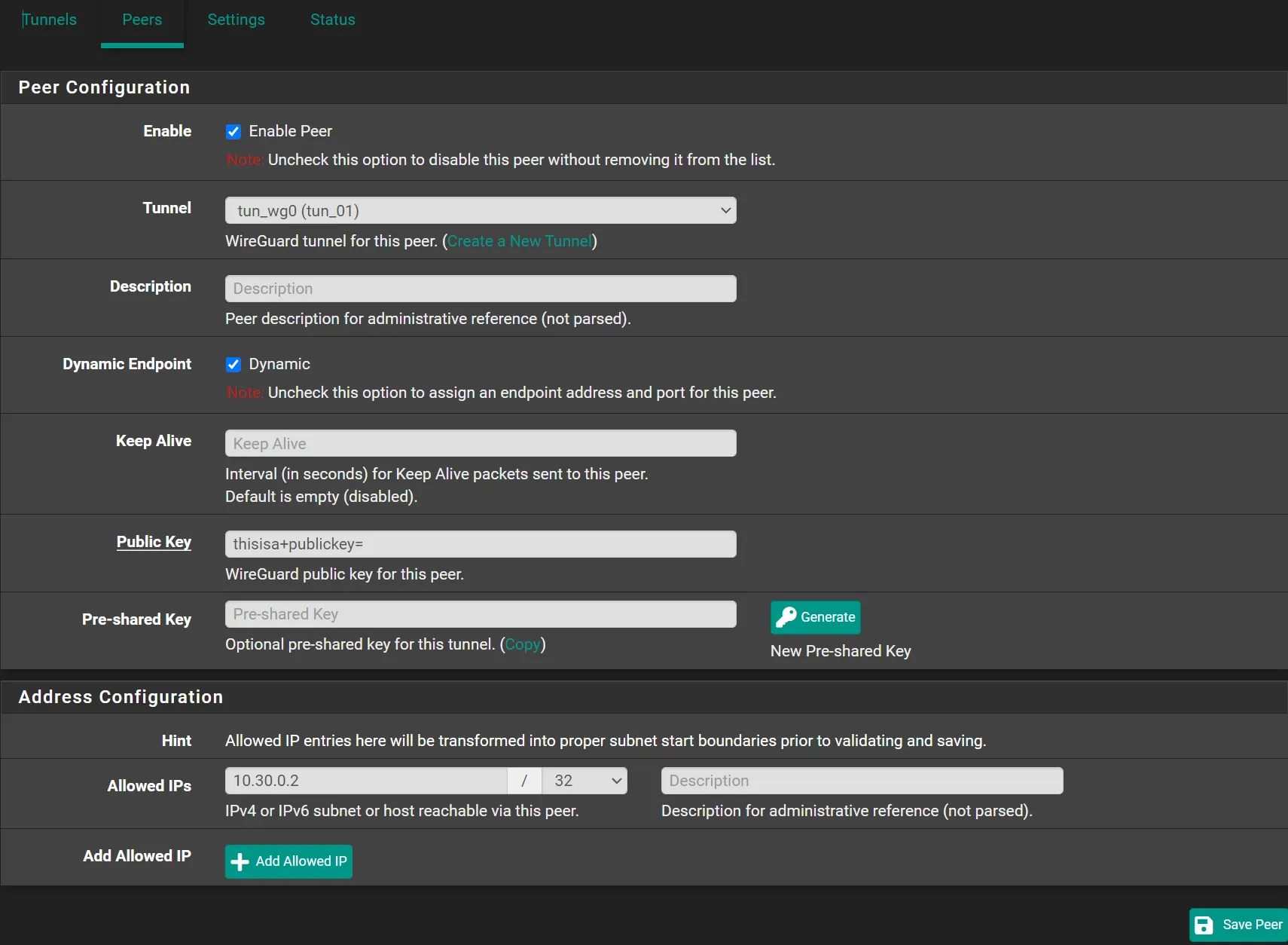The width and height of the screenshot is (1288, 945).
Task: Open the Settings tab
Action: tap(236, 20)
